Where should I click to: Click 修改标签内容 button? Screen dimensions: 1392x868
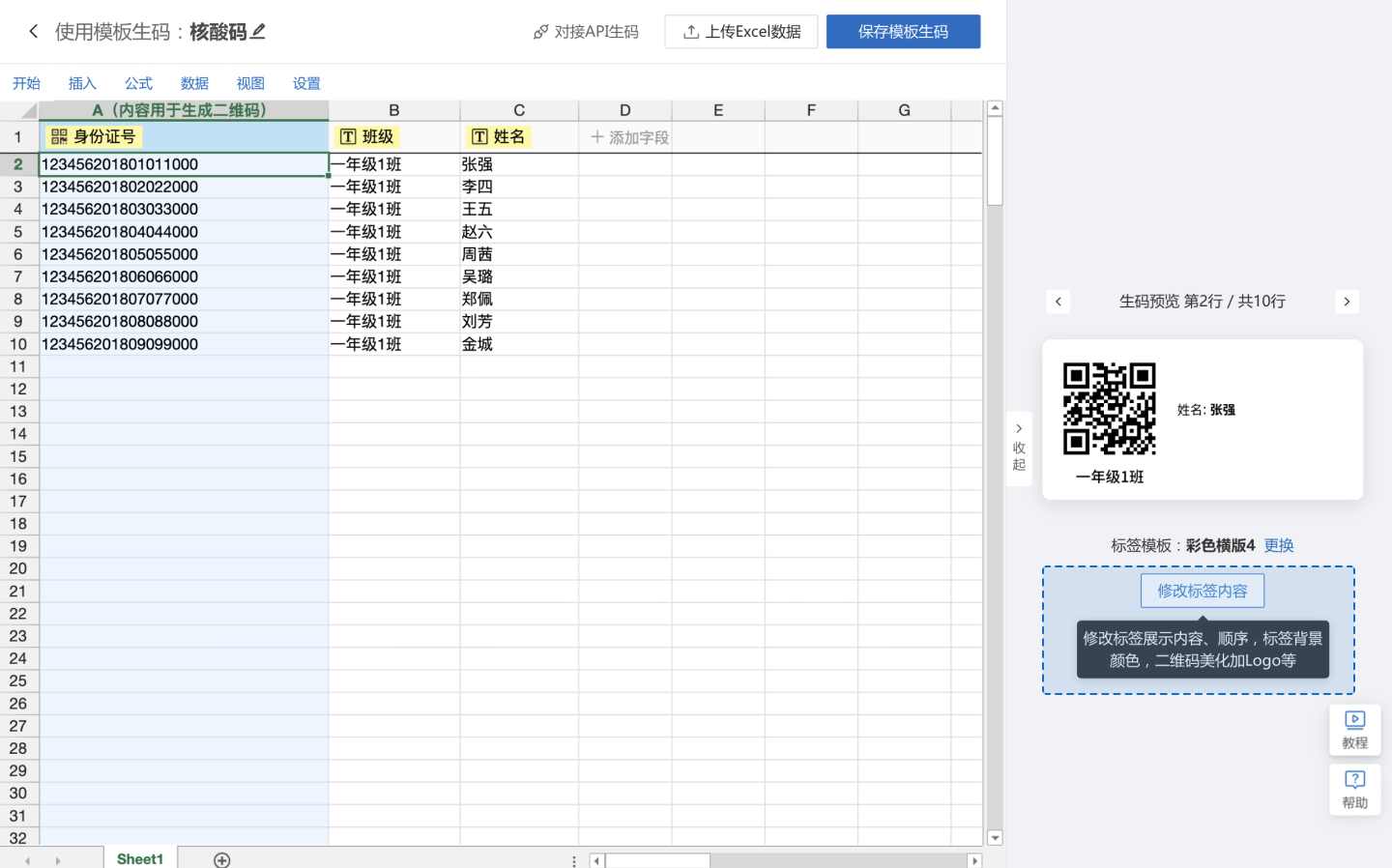[x=1203, y=591]
